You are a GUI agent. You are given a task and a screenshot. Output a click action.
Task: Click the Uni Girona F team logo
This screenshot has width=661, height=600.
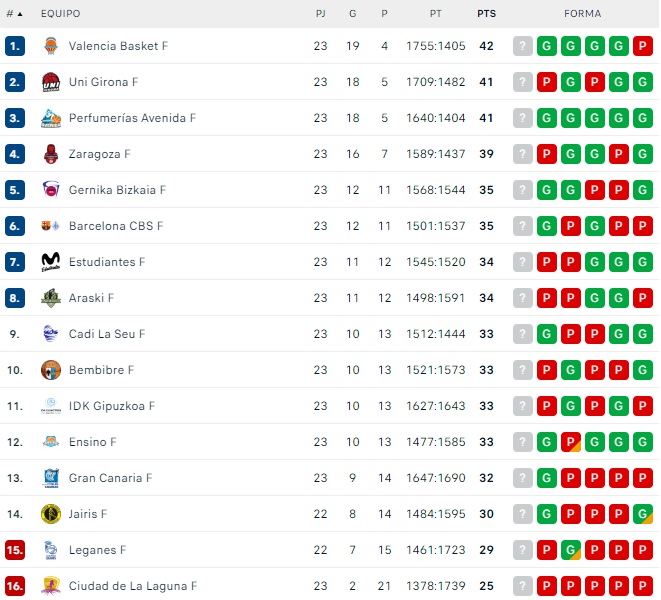pyautogui.click(x=51, y=82)
